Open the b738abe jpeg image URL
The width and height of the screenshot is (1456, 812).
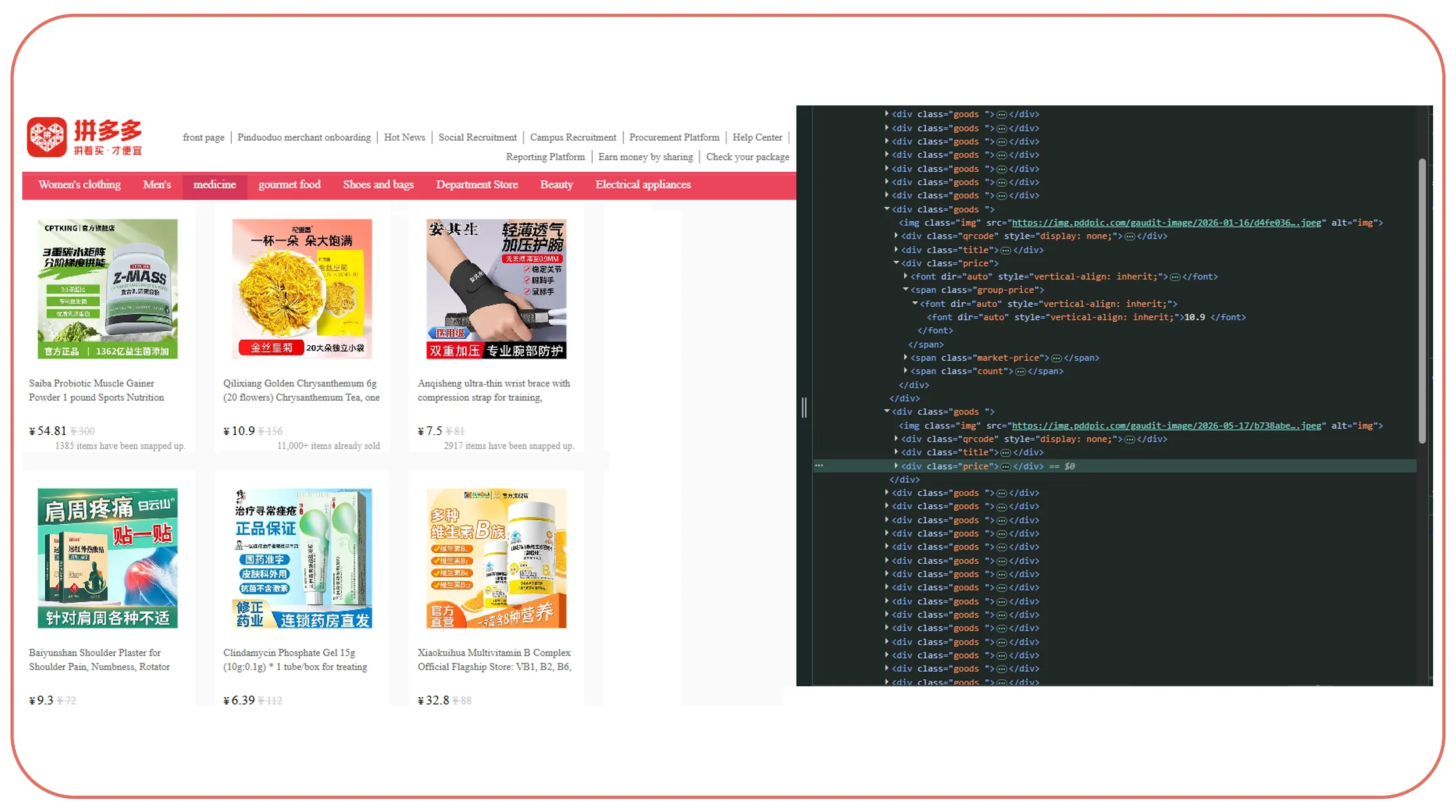point(1167,426)
